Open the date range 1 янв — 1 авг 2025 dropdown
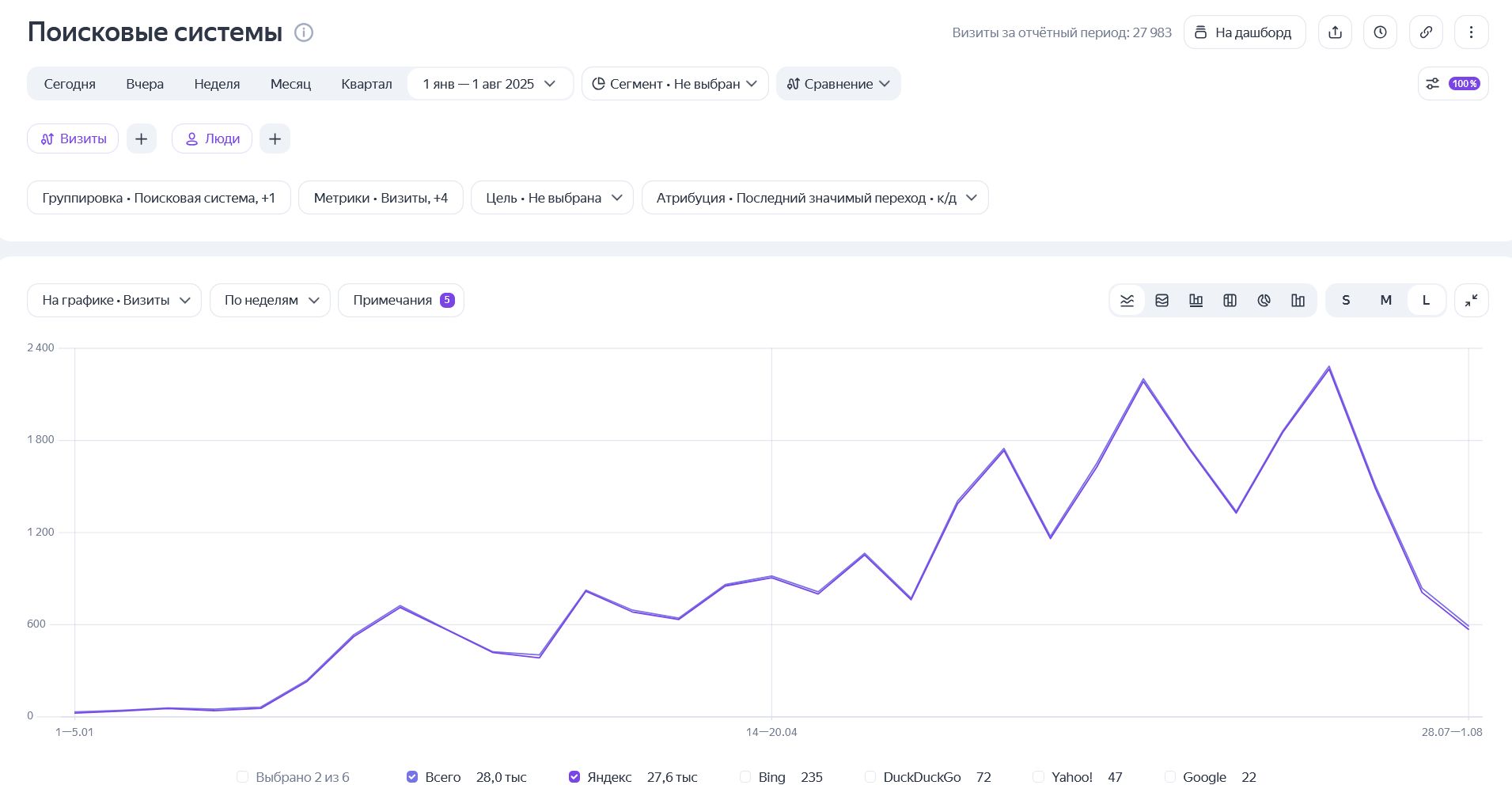This screenshot has width=1512, height=804. click(490, 84)
